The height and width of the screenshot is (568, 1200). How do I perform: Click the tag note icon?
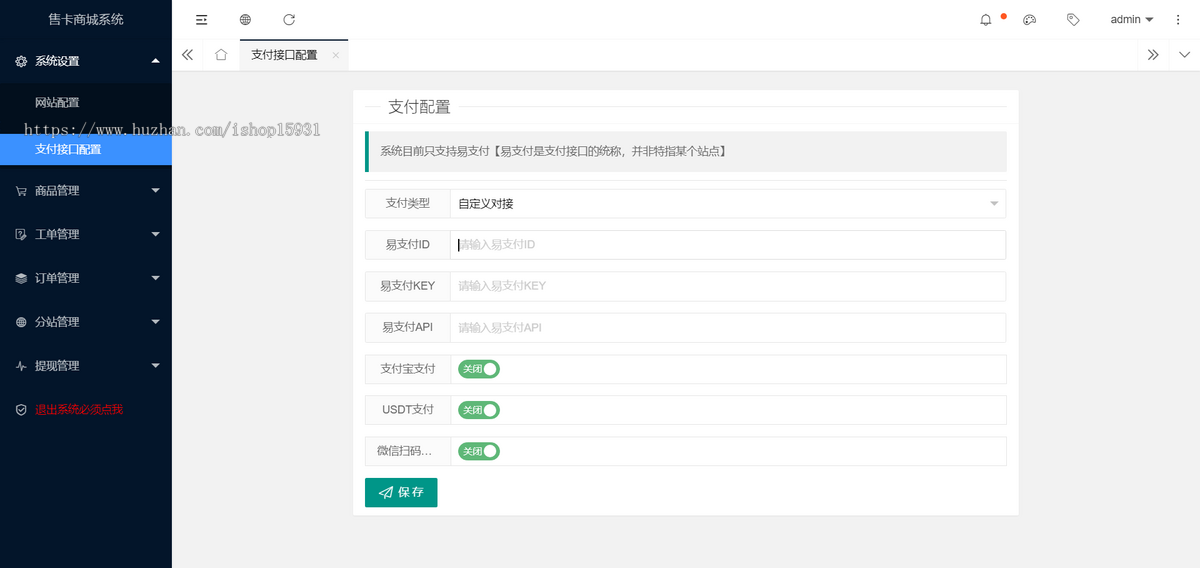click(x=1073, y=19)
